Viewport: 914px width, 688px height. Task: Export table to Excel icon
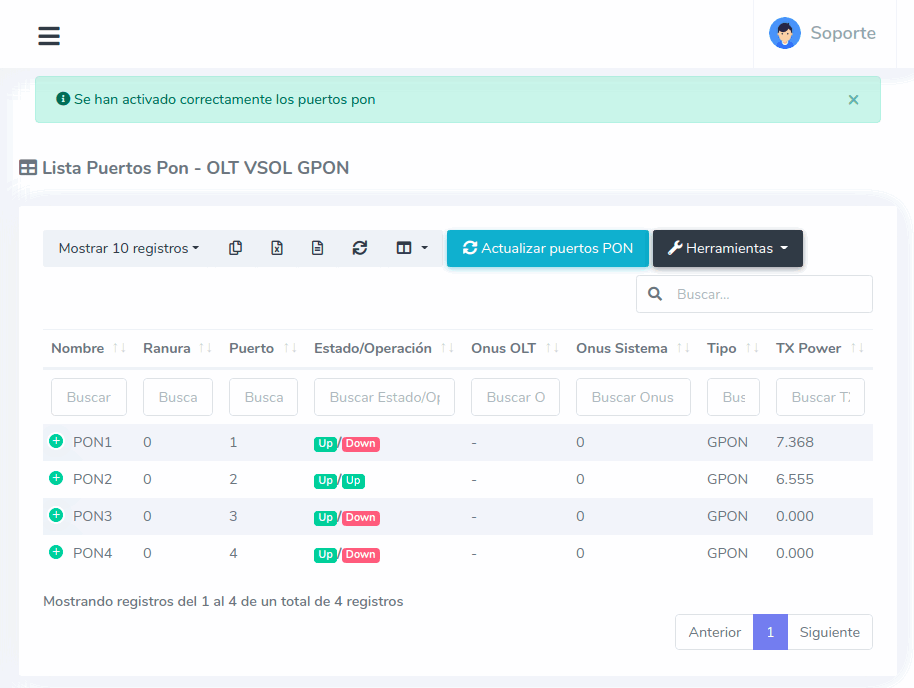[x=277, y=248]
